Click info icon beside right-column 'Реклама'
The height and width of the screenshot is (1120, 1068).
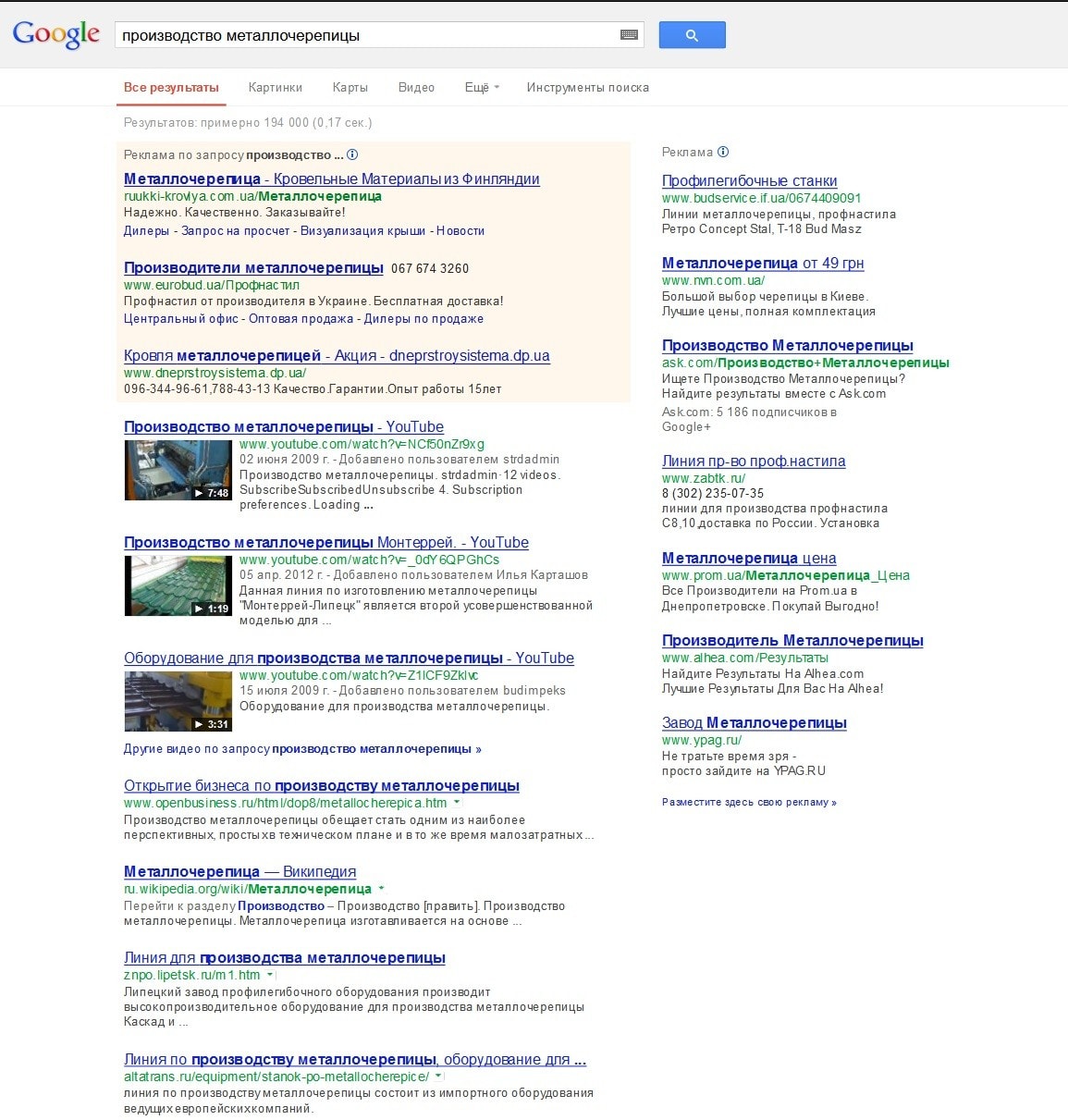point(723,152)
